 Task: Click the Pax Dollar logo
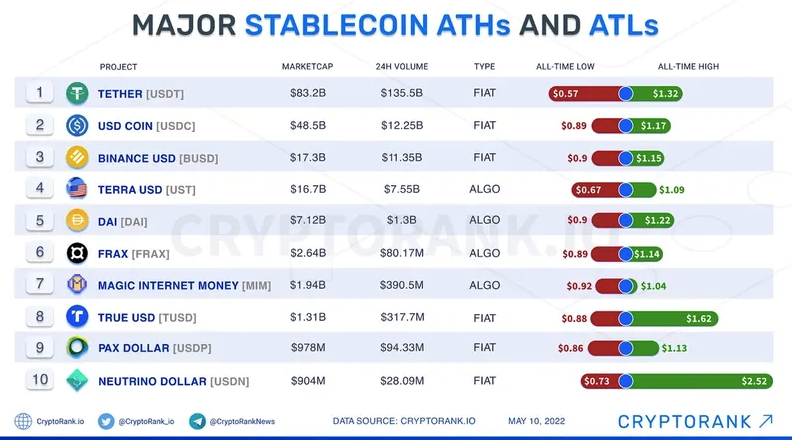[x=77, y=348]
